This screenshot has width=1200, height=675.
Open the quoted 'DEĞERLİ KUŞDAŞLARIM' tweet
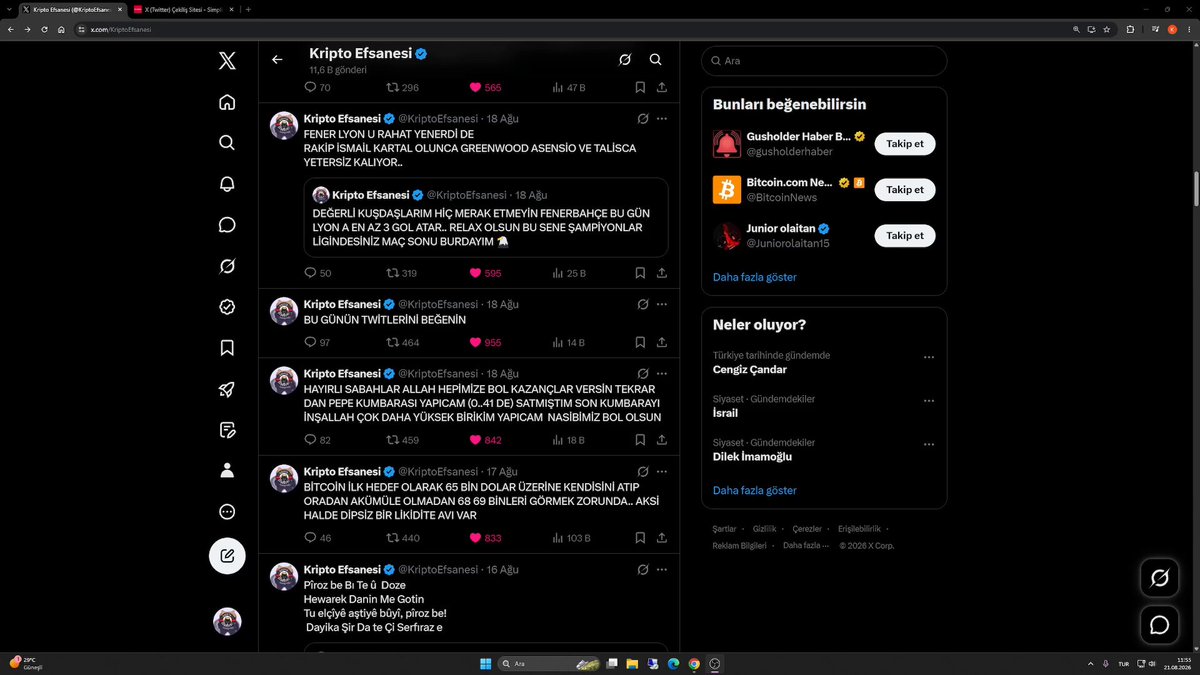(486, 217)
